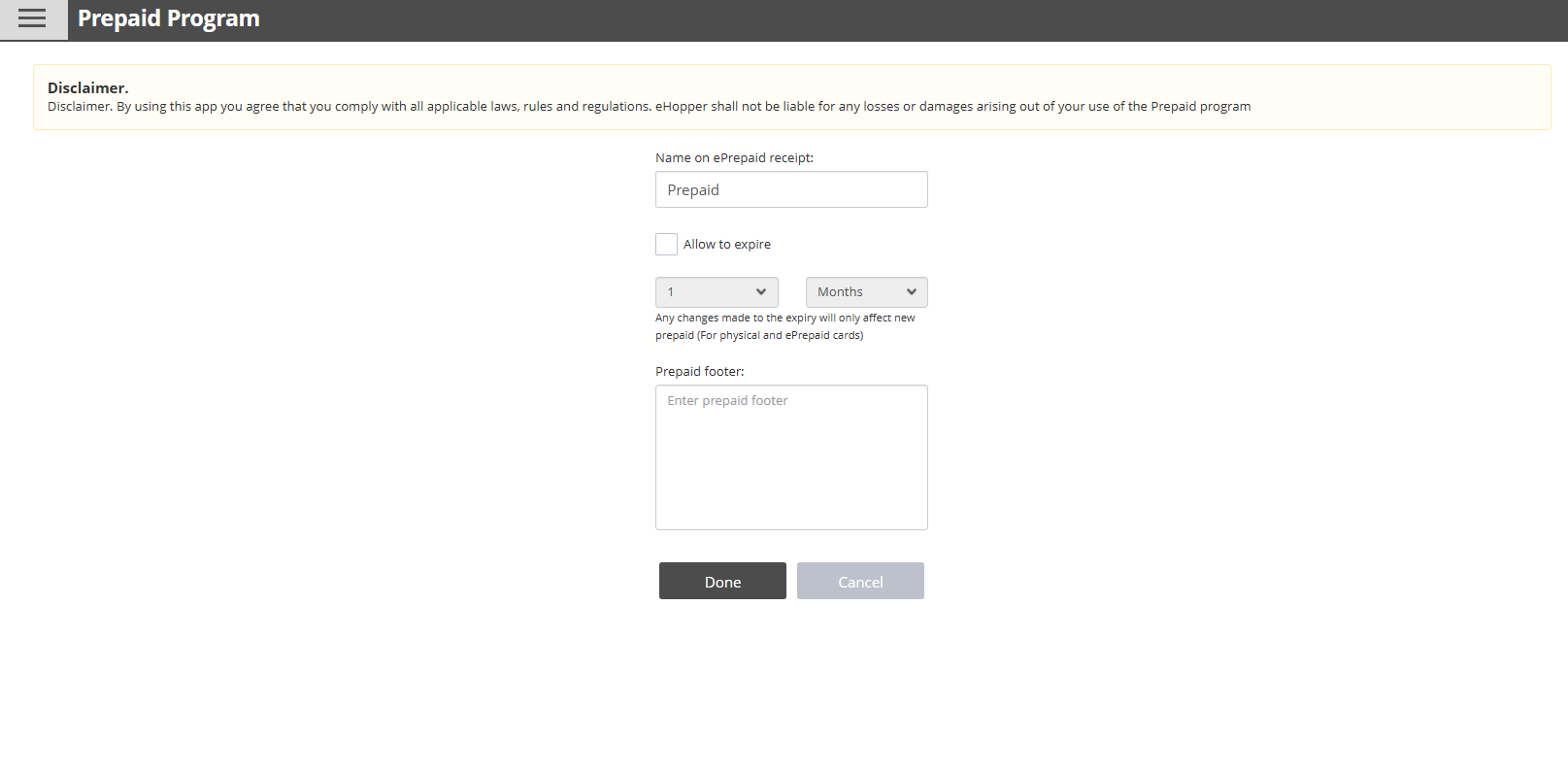
Task: Click the dark header bar beside the title
Action: pos(874,19)
